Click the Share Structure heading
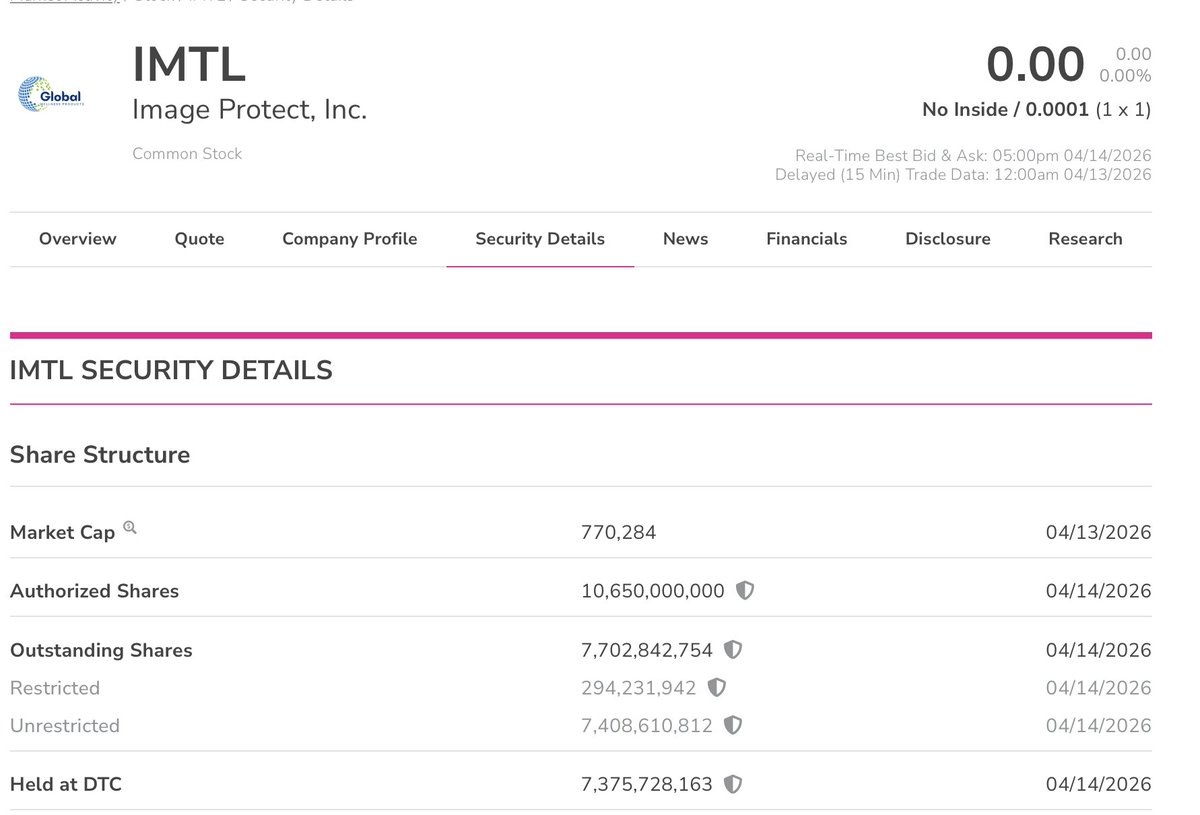 100,455
